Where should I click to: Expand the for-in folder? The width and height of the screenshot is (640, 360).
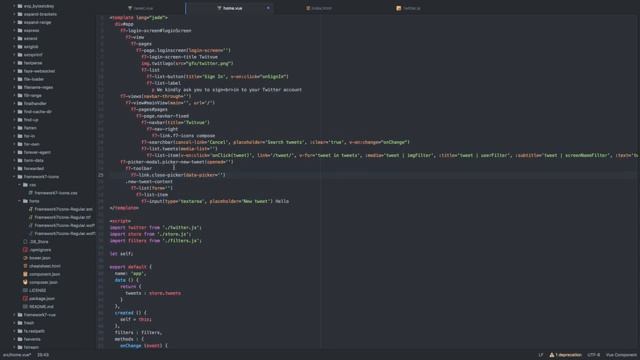pos(14,136)
